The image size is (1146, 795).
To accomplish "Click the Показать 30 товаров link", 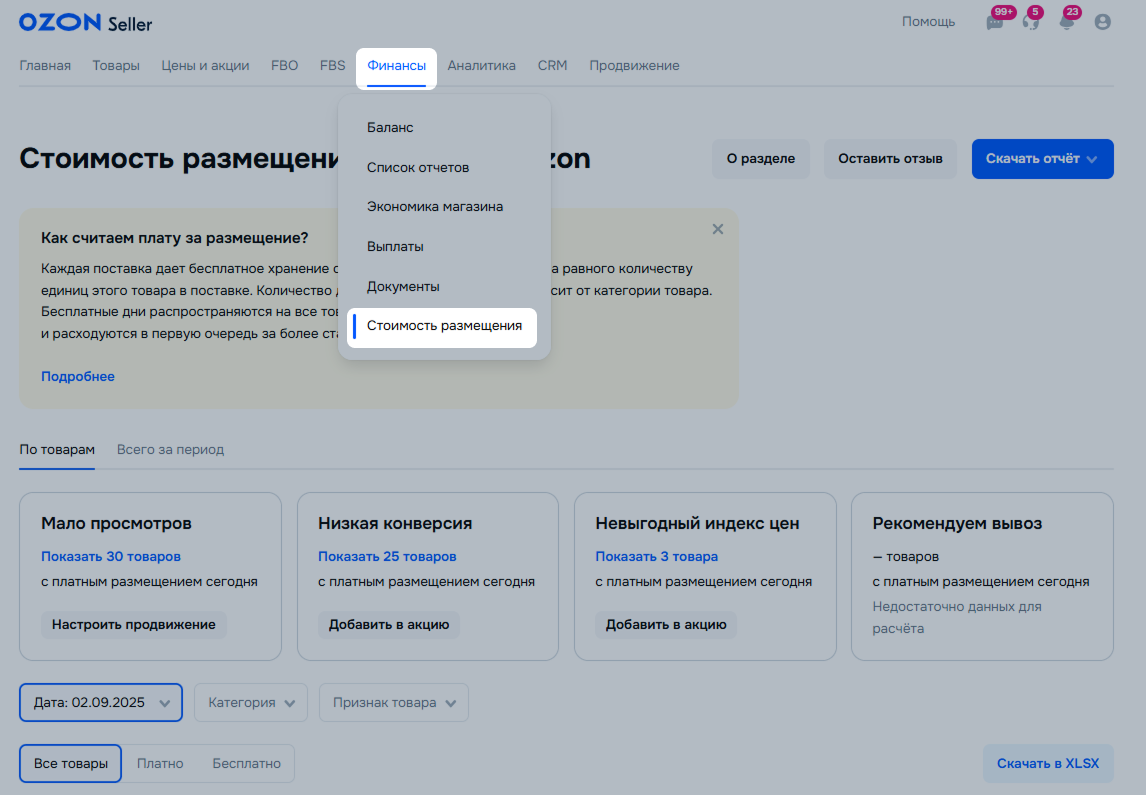I will point(111,557).
